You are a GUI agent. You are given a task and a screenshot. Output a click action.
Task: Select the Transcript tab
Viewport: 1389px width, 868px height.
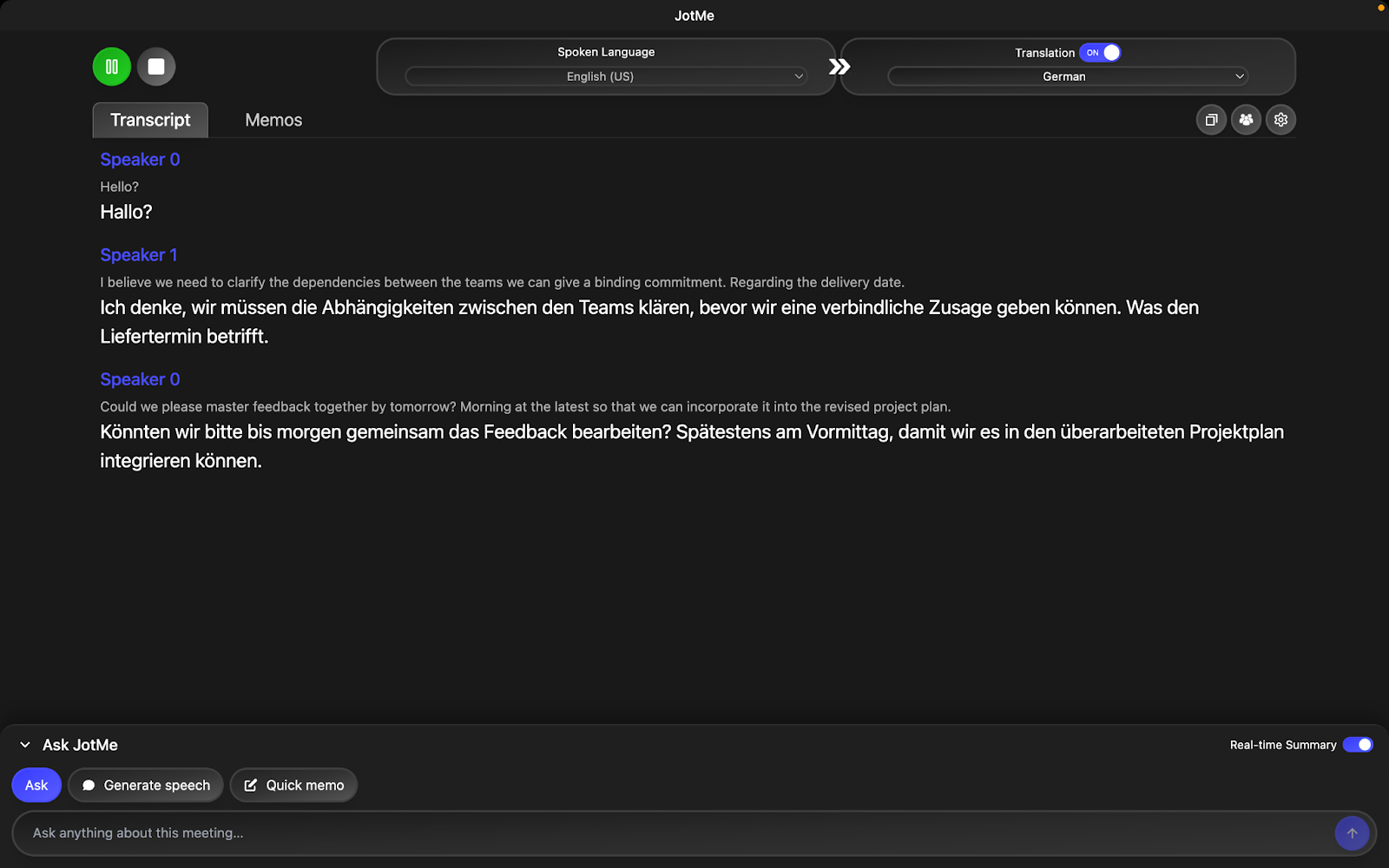(x=149, y=120)
